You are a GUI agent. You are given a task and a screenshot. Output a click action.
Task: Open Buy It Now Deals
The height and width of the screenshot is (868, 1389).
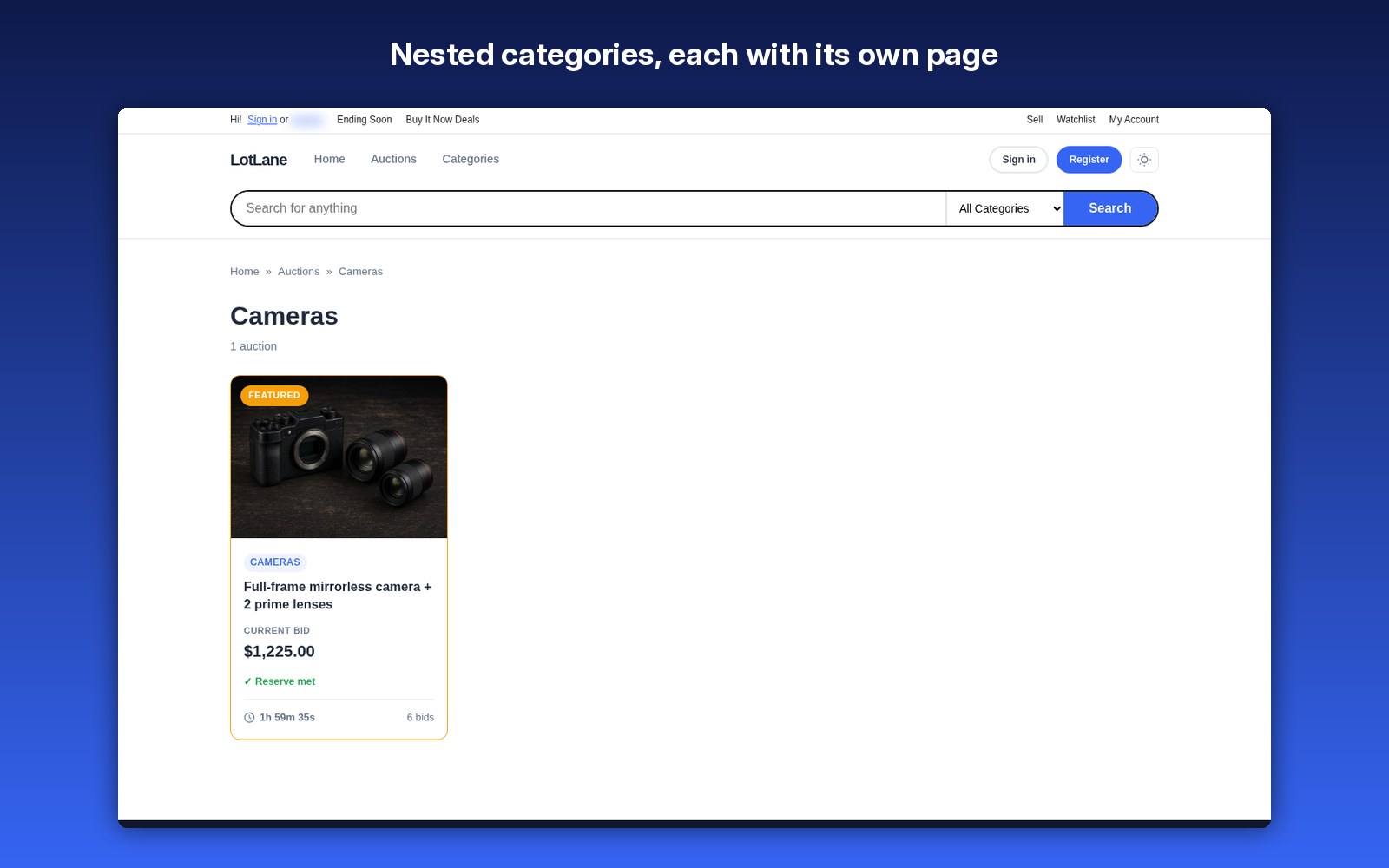(x=443, y=120)
